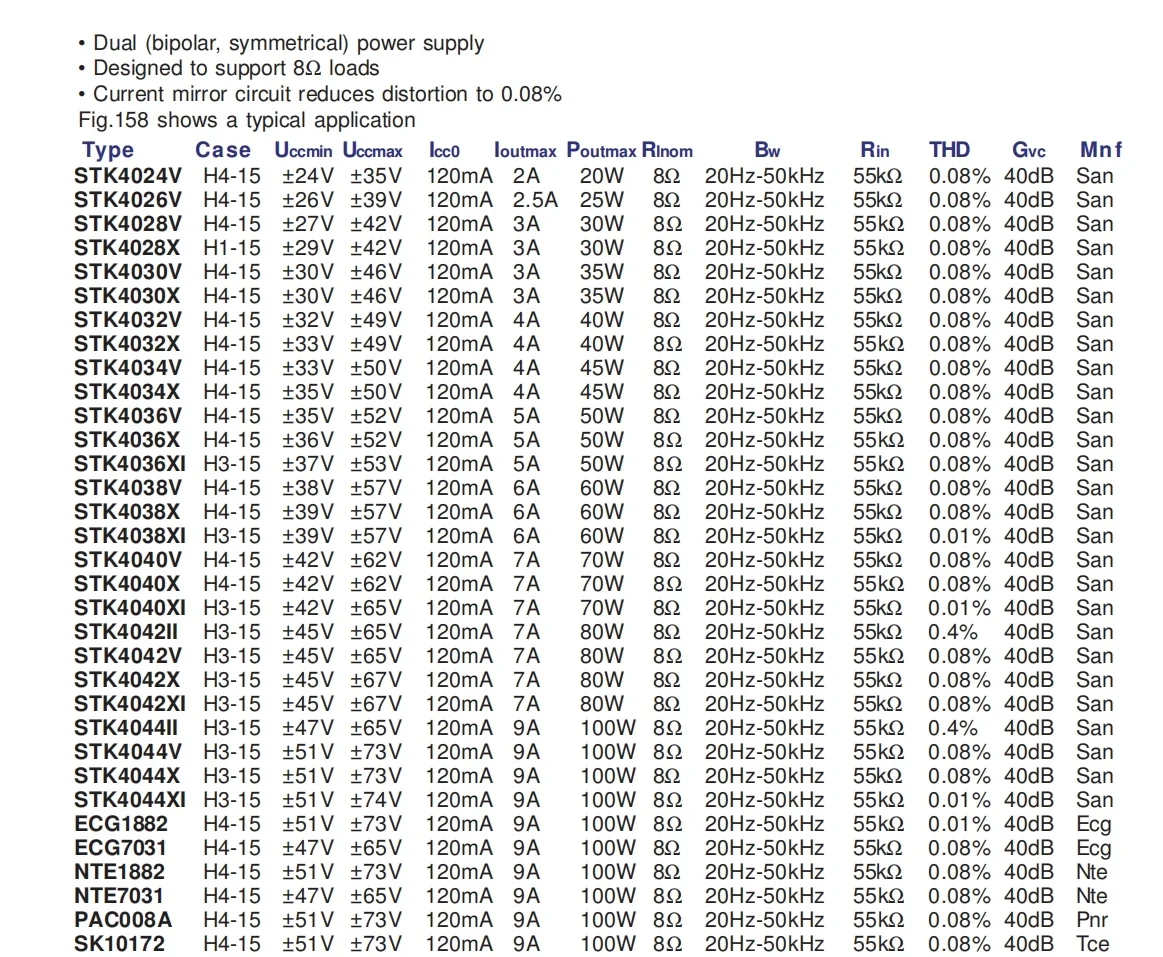The image size is (1163, 957).
Task: Click the 'Current mirror circuit reduces distortion' bullet
Action: click(x=320, y=94)
